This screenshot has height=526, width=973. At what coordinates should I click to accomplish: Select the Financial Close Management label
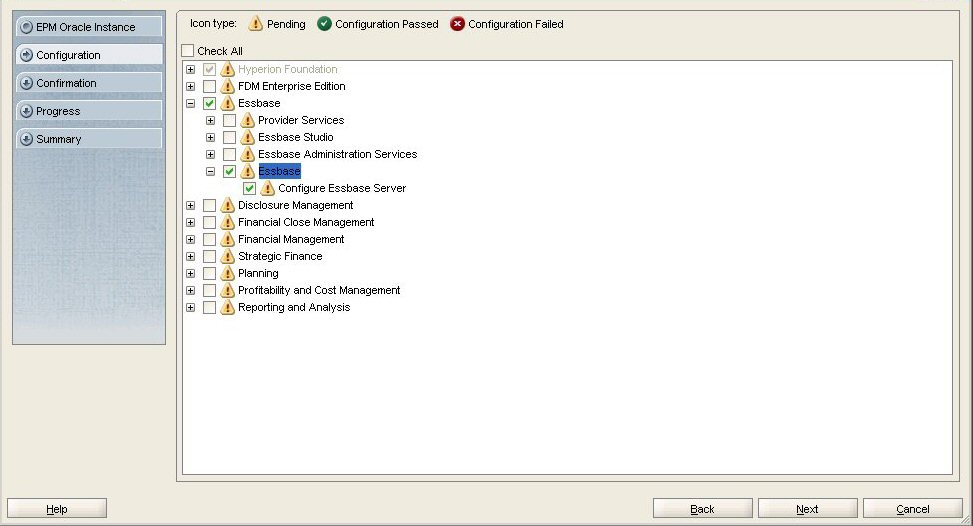306,222
